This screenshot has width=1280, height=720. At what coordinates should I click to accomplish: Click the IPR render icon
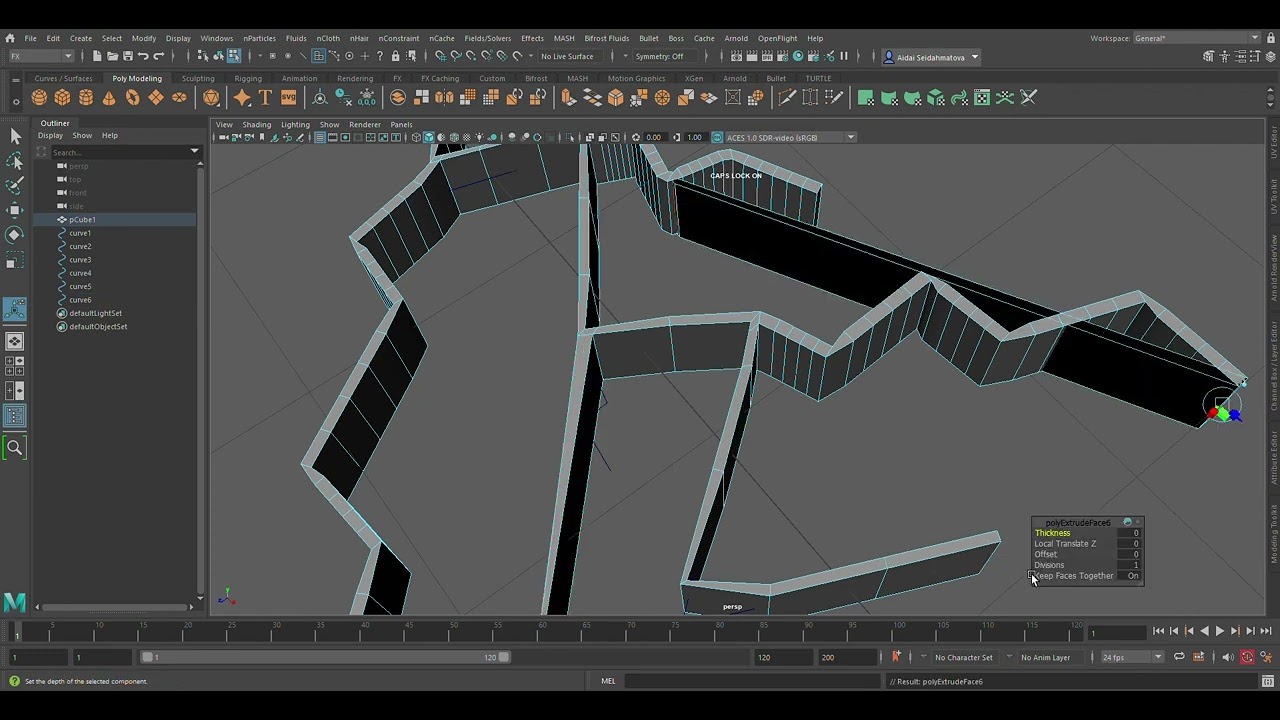point(767,56)
